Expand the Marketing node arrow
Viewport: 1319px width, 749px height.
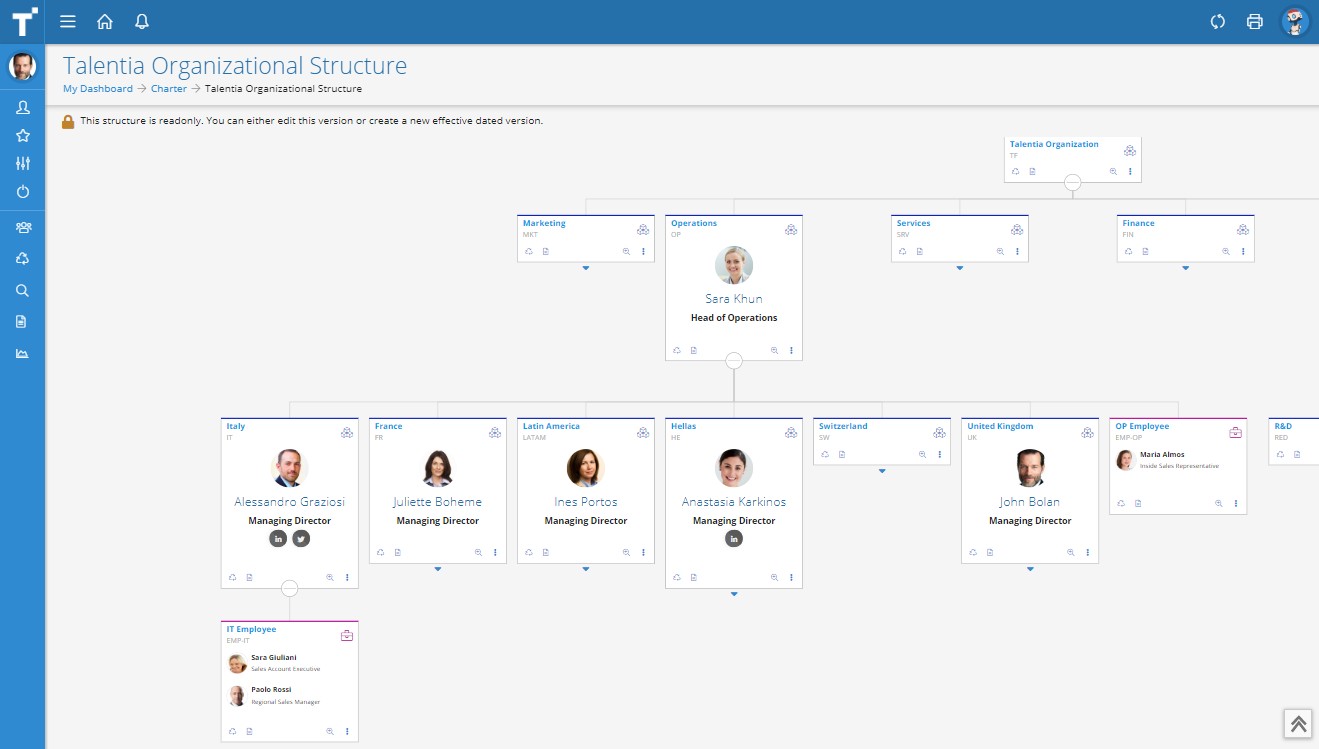(x=586, y=268)
